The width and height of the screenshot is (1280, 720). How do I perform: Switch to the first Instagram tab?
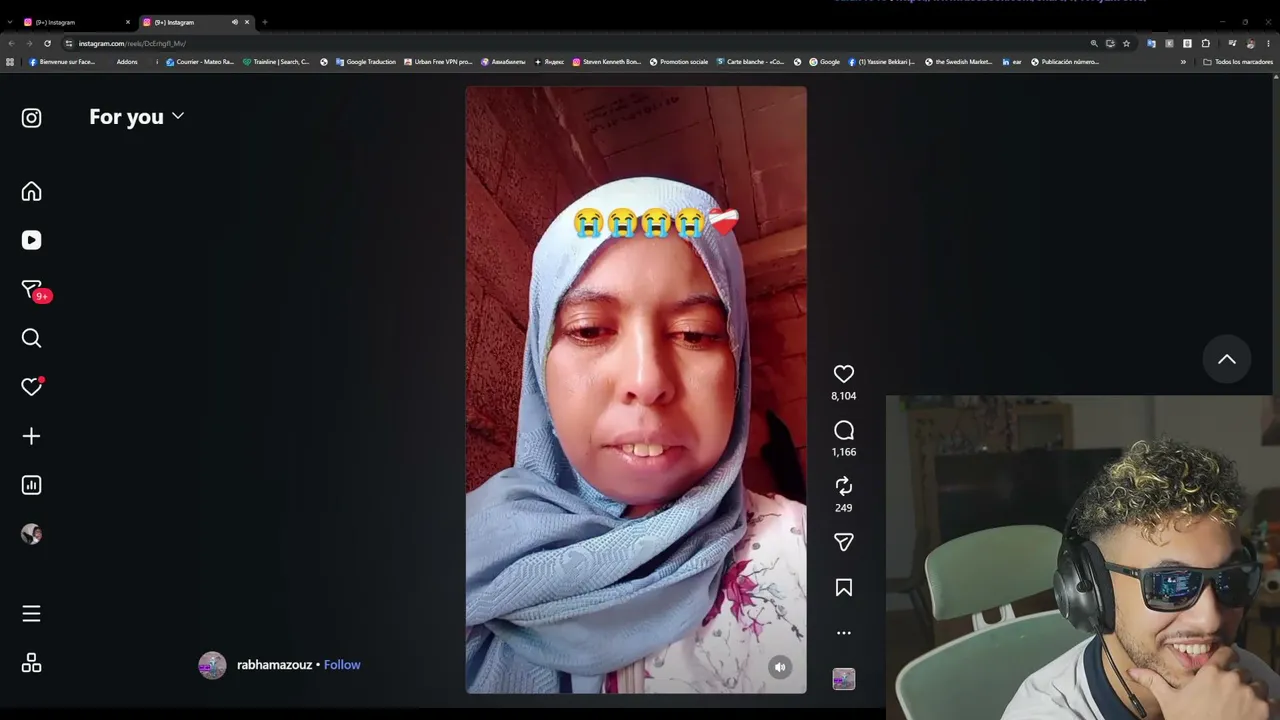coord(75,22)
